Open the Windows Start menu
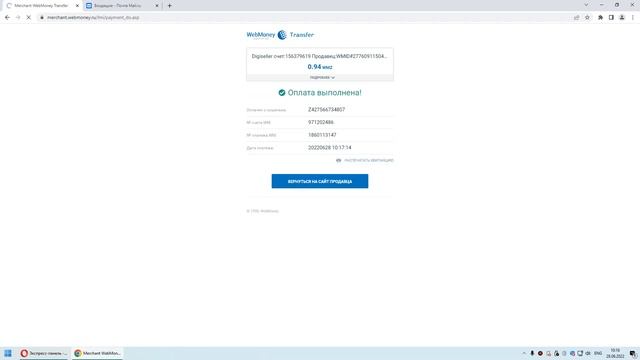 pos(8,353)
